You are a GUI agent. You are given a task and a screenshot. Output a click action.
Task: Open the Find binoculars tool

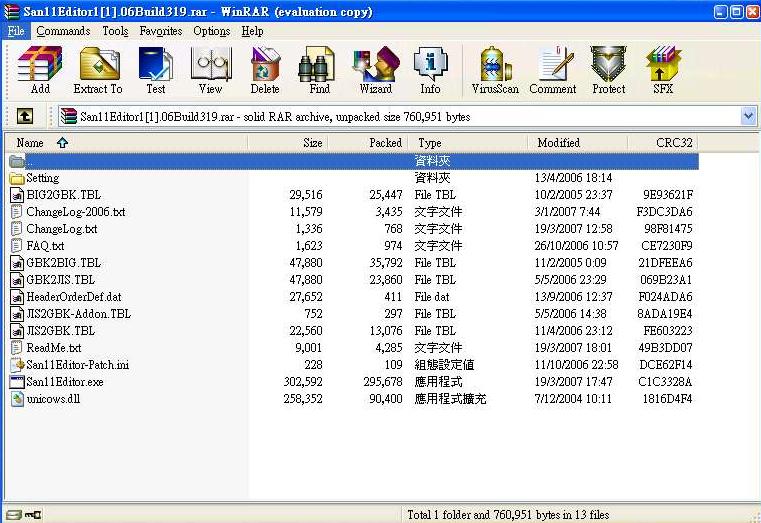click(319, 70)
